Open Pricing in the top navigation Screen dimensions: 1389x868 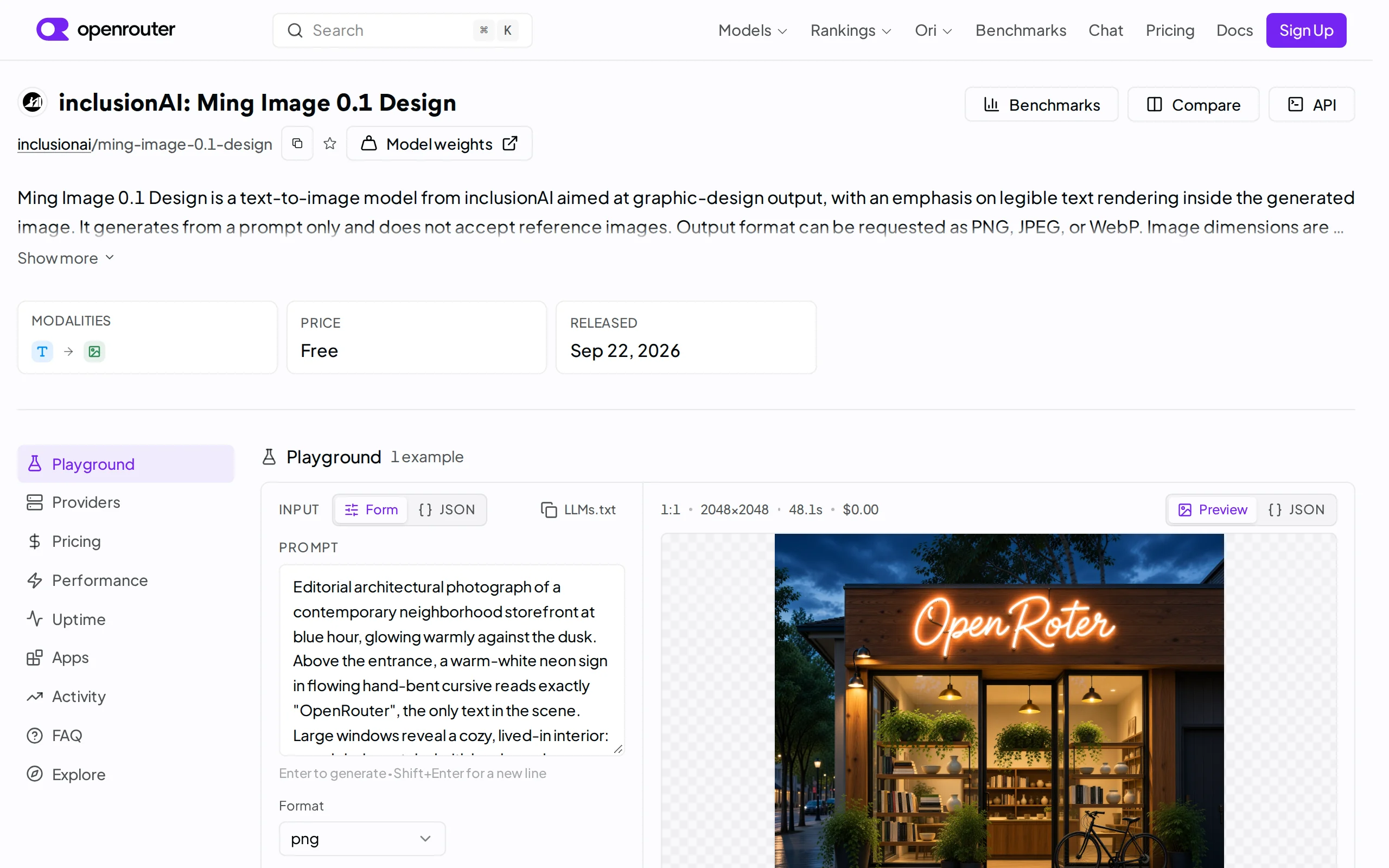[x=1170, y=30]
